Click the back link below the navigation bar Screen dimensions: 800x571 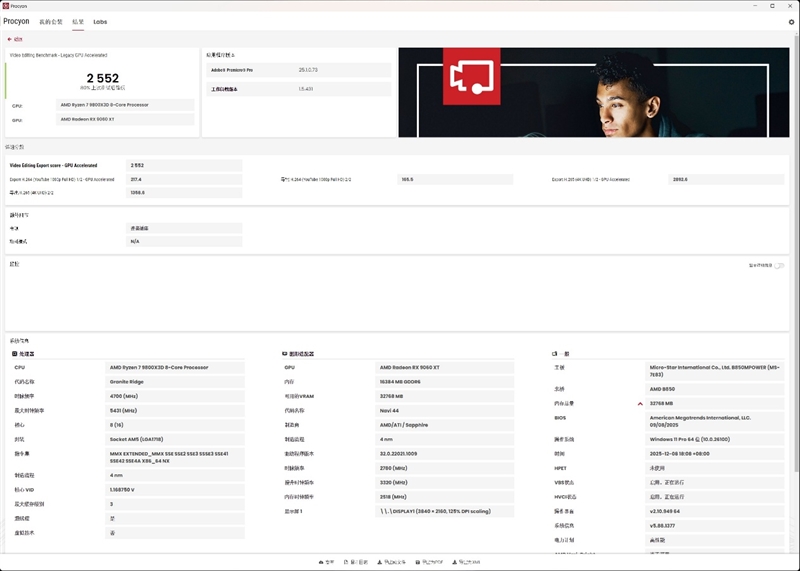(x=15, y=39)
